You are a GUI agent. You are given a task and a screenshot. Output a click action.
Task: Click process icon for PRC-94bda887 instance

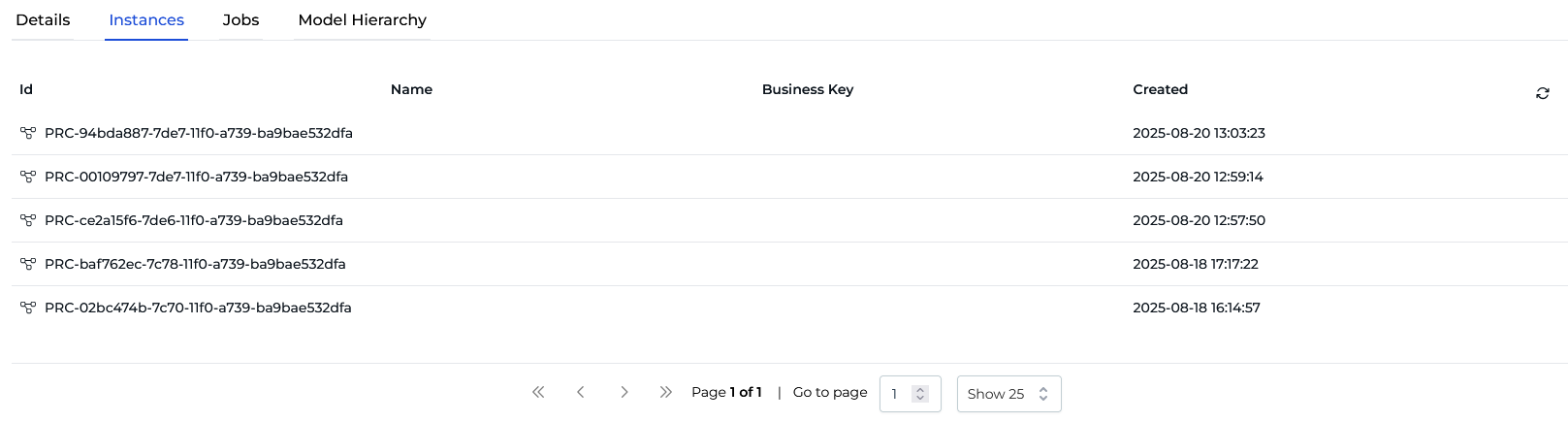coord(28,133)
